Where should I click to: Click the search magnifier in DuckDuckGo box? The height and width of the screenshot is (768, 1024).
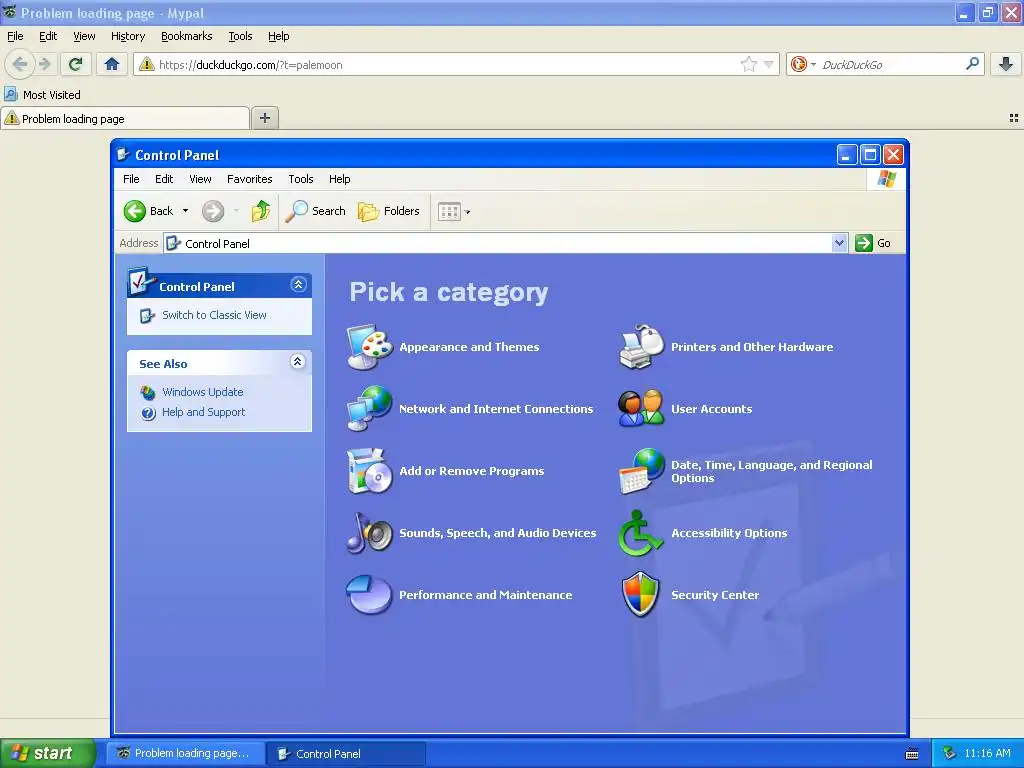pyautogui.click(x=972, y=64)
